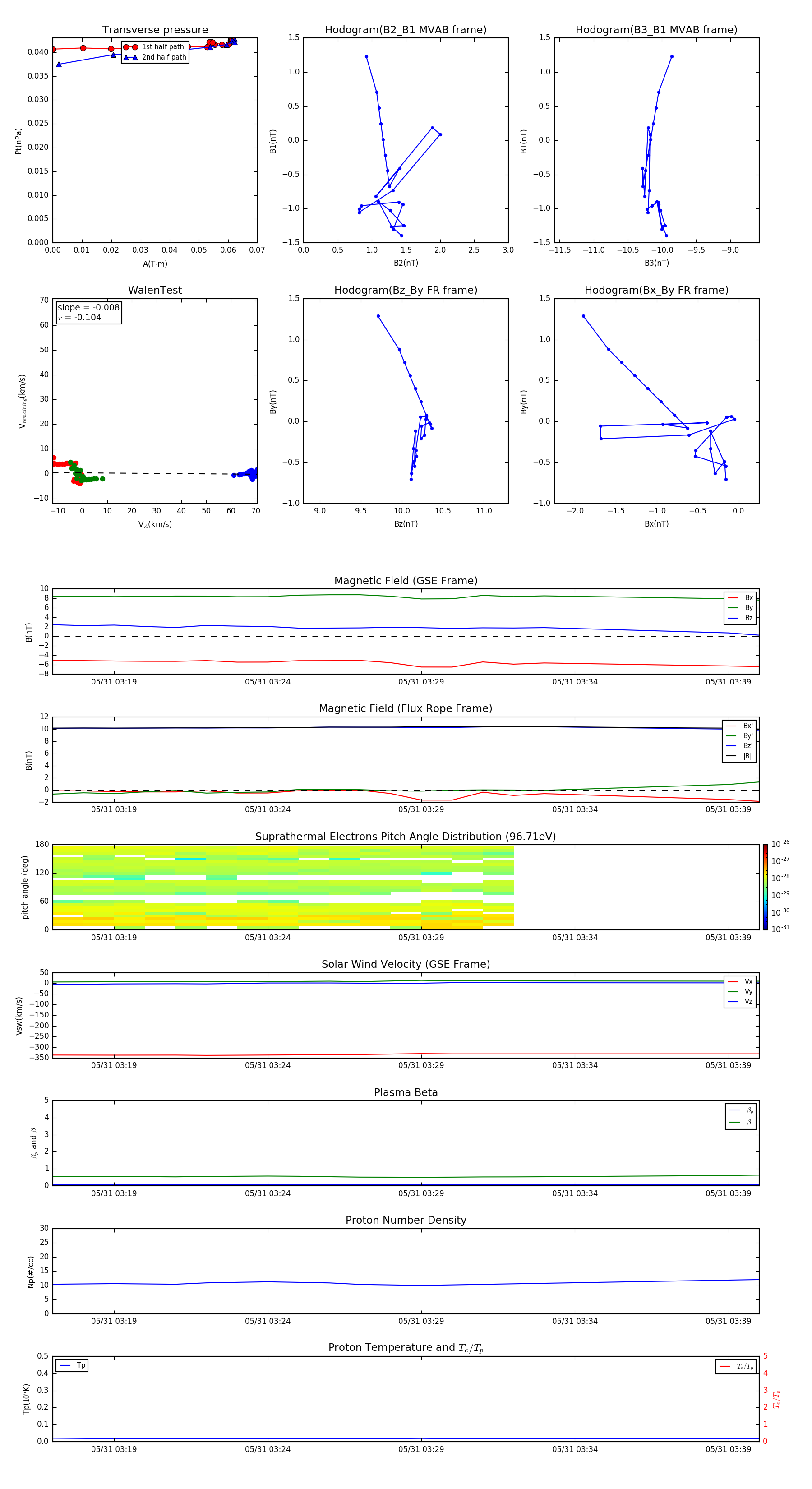Screen dimensions: 812x1489
Task: Click the pitch angle distribution colorbar
Action: (x=765, y=887)
